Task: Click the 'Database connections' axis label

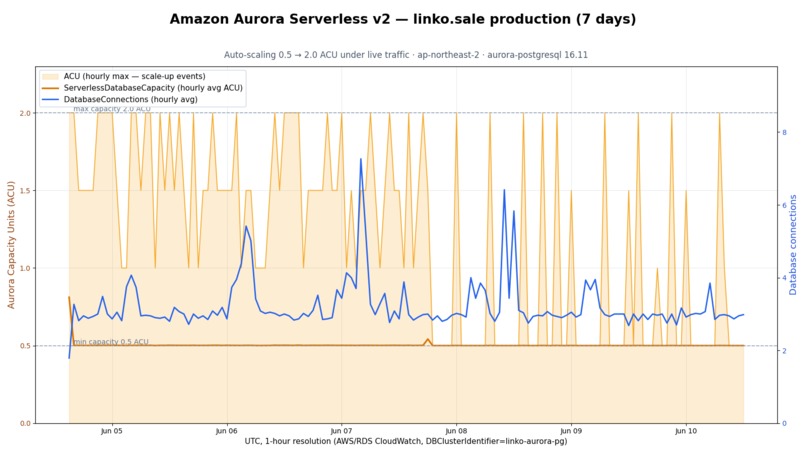Action: 793,245
